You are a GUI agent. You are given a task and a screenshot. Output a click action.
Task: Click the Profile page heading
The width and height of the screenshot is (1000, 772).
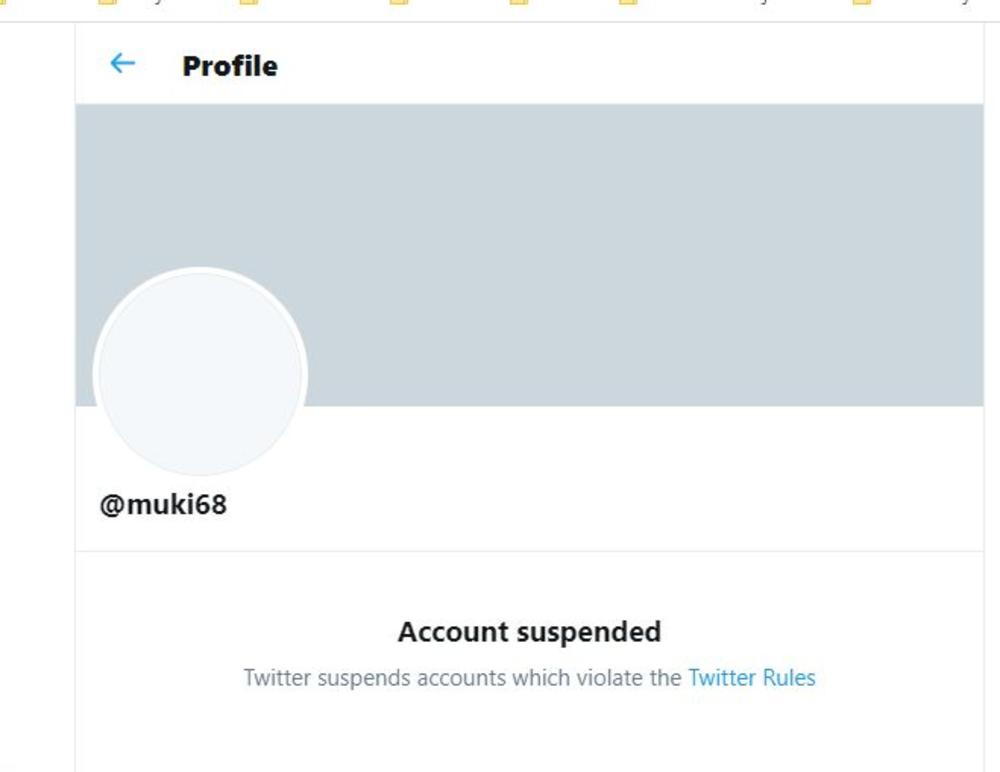click(230, 66)
